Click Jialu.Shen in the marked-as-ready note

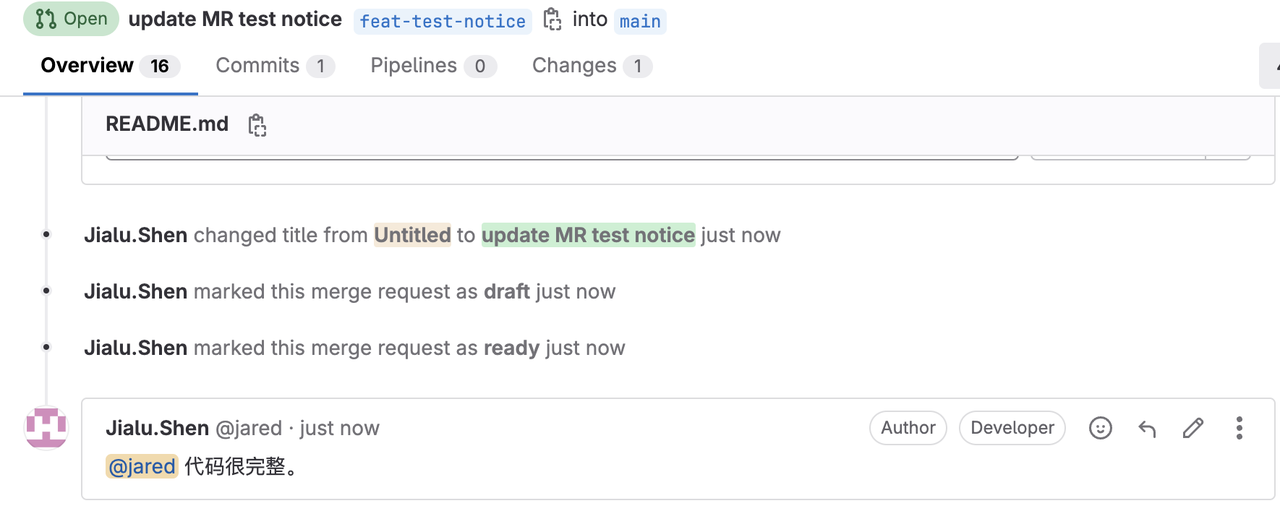135,348
